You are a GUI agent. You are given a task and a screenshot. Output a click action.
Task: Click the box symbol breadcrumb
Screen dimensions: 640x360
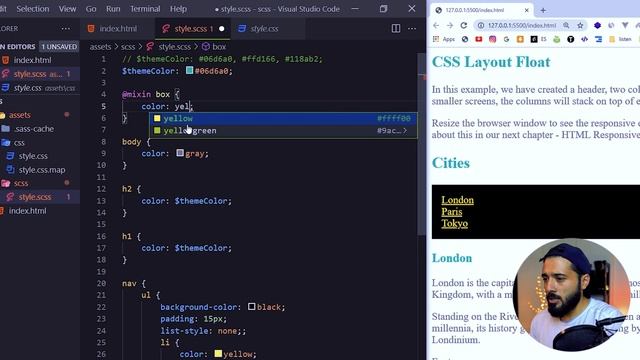pos(214,47)
